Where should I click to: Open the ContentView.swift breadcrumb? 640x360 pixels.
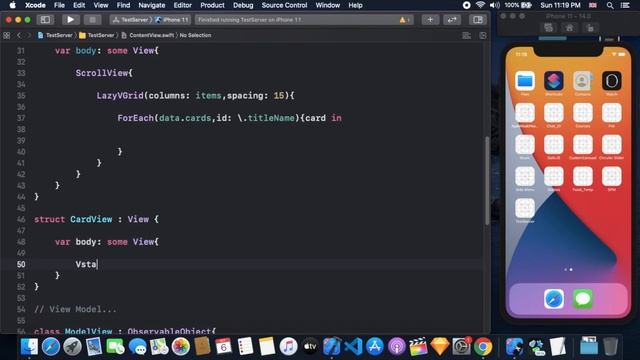(148, 36)
